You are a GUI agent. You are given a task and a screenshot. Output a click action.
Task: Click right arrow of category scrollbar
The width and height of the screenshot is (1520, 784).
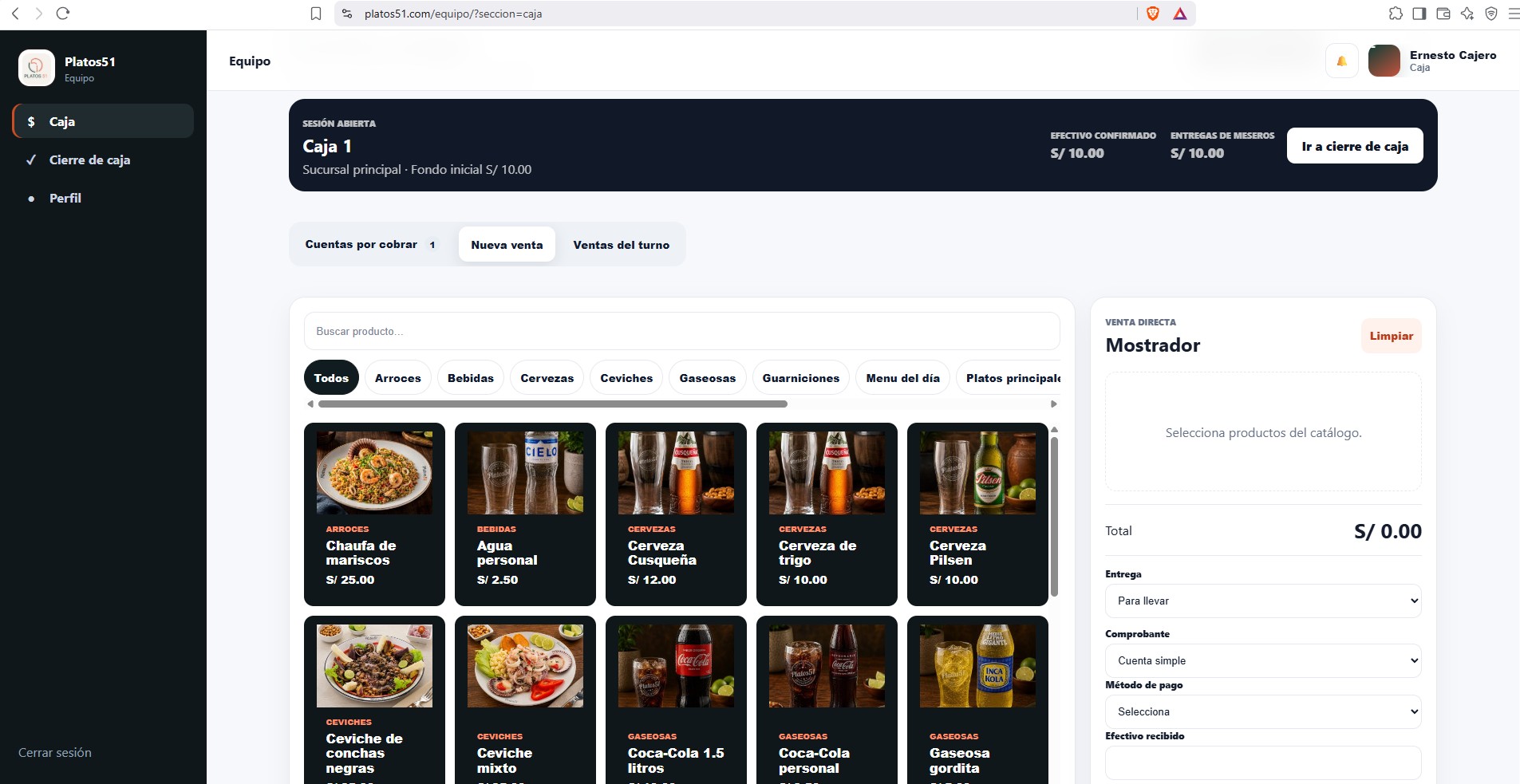[1054, 404]
